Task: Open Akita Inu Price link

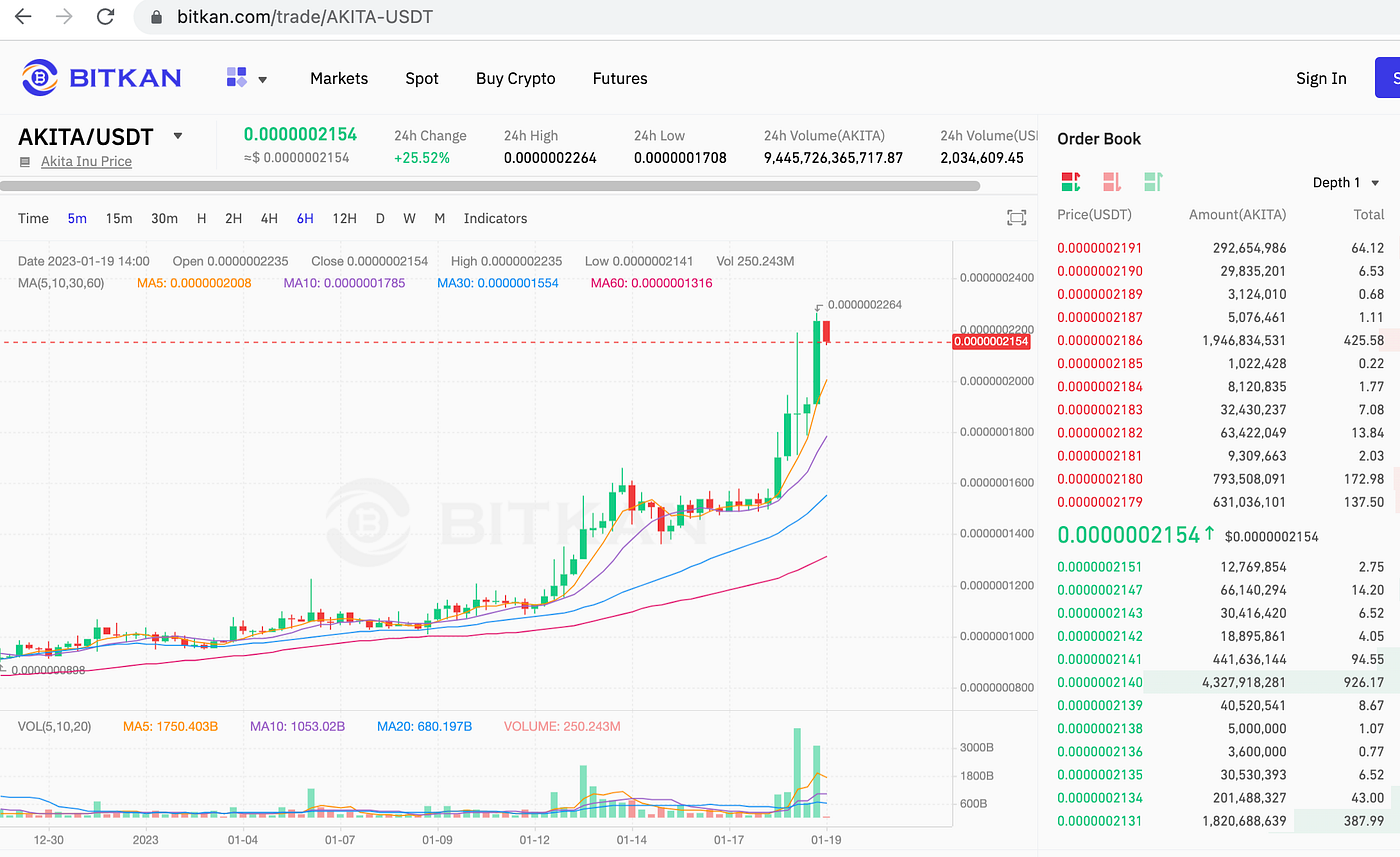Action: tap(86, 161)
